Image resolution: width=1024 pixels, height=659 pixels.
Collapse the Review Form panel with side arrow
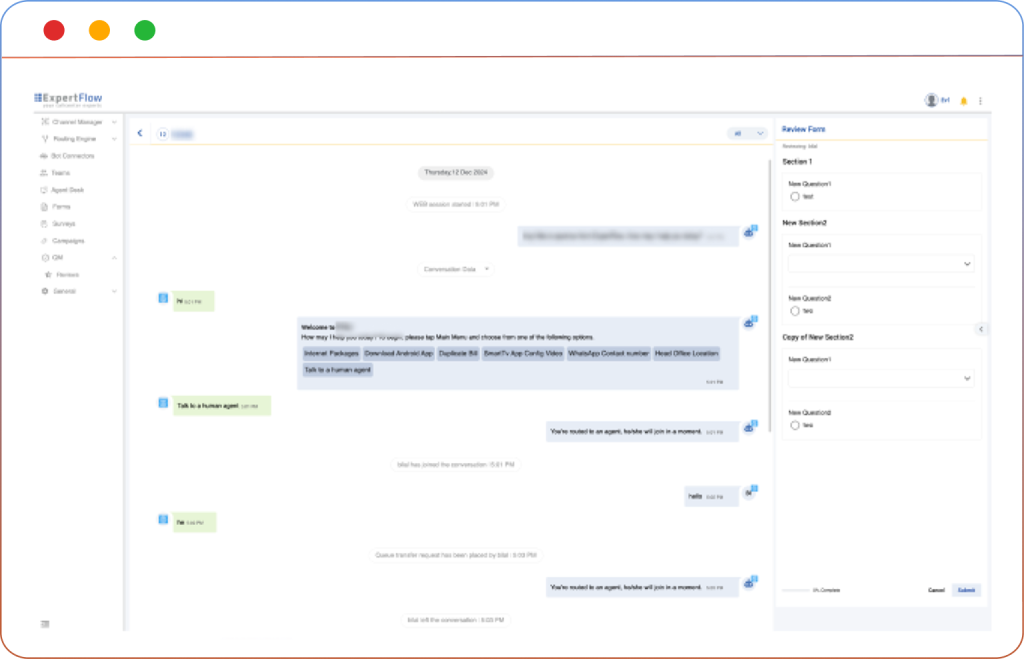coord(981,329)
